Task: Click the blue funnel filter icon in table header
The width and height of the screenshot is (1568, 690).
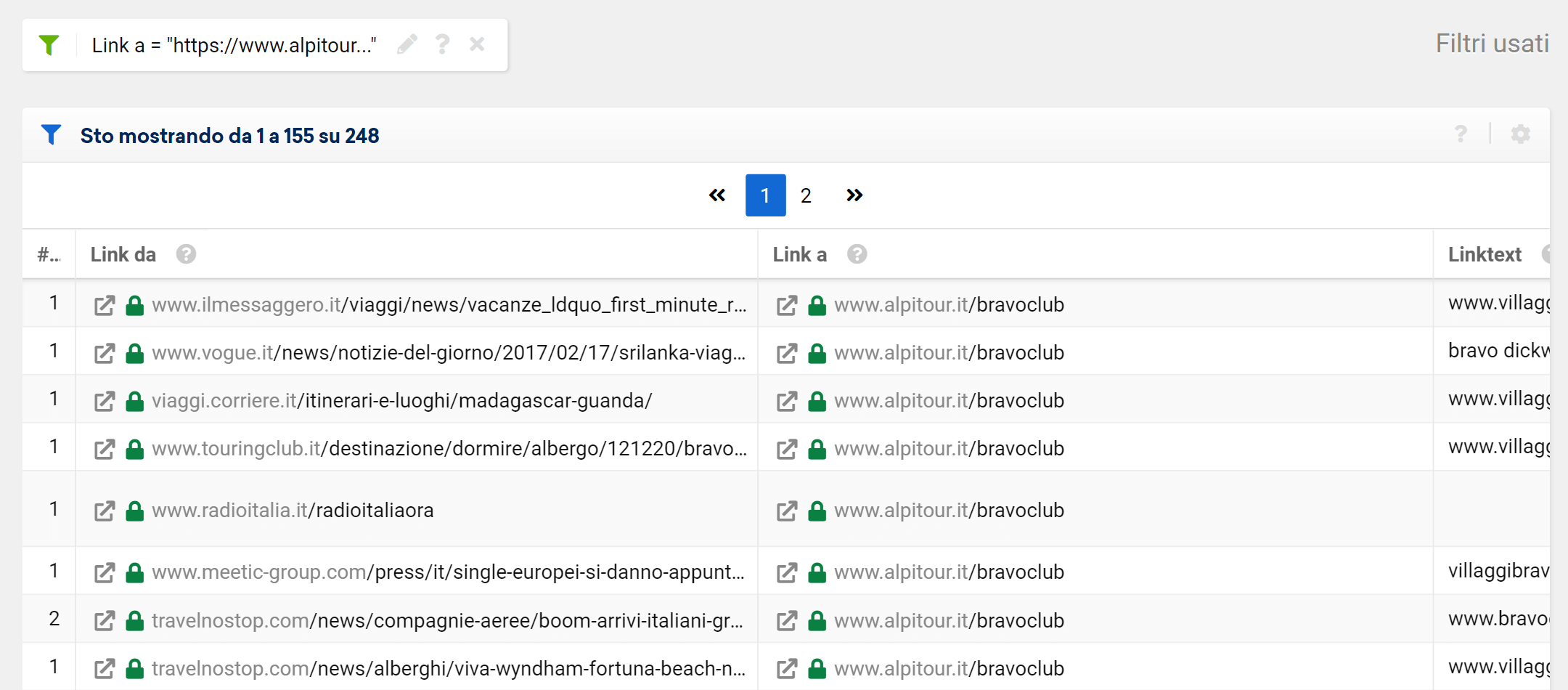Action: (52, 135)
